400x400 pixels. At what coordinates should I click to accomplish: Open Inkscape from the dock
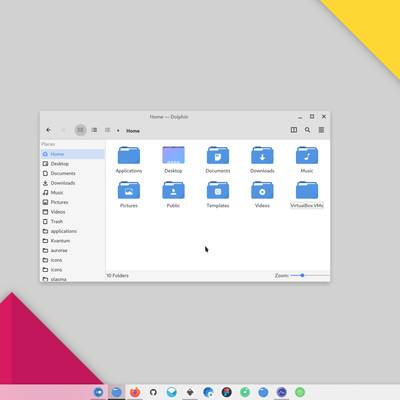click(190, 392)
